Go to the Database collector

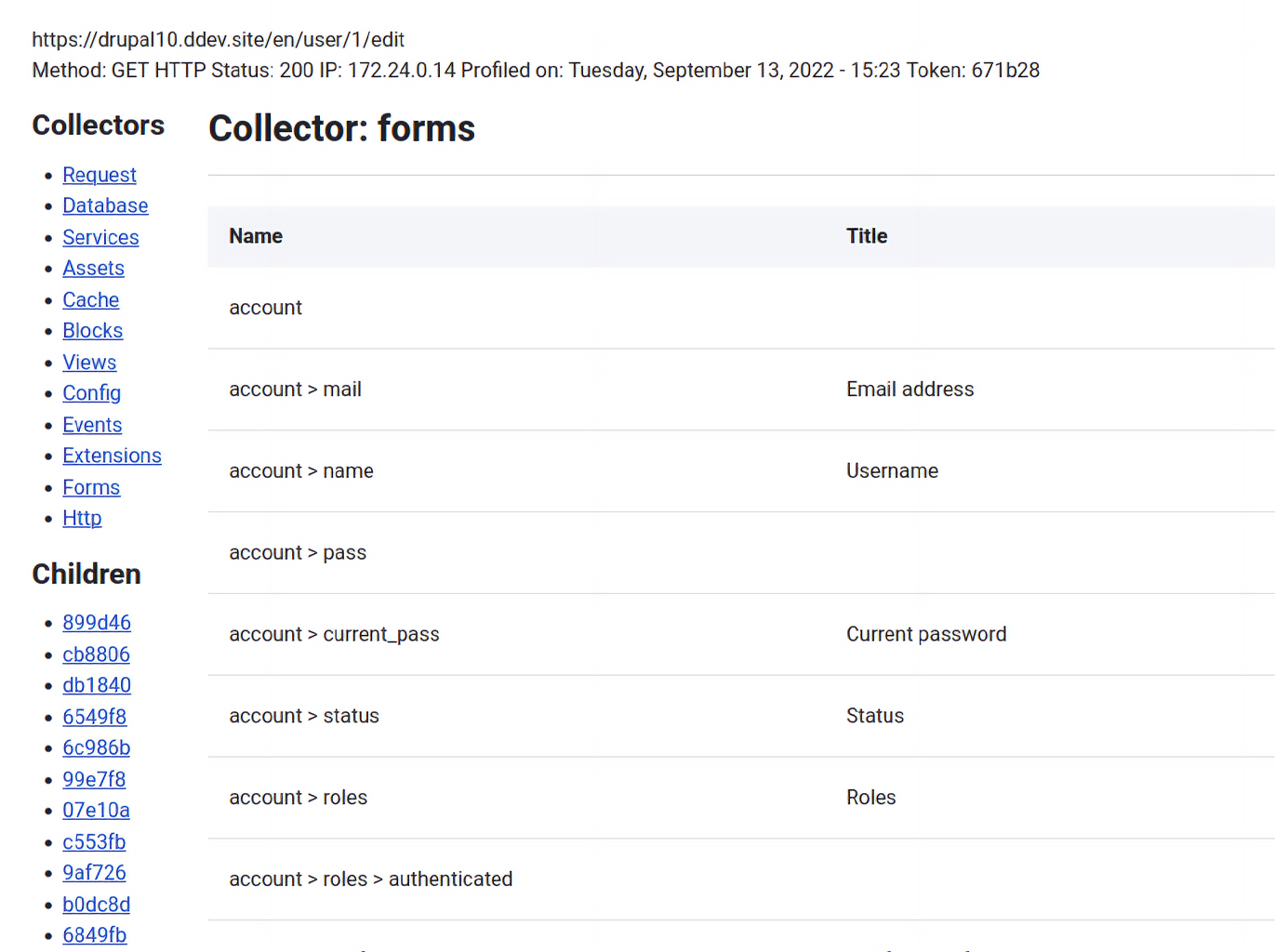[105, 205]
